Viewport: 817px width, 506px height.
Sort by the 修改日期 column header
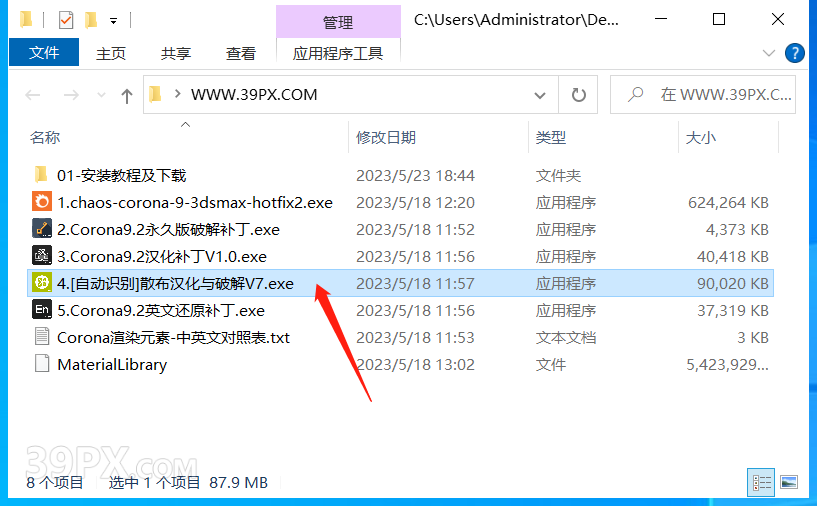386,138
